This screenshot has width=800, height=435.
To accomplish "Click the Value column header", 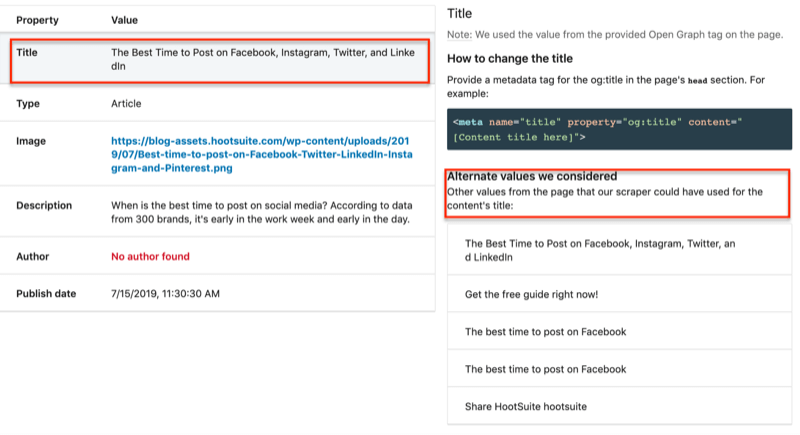I will (124, 20).
